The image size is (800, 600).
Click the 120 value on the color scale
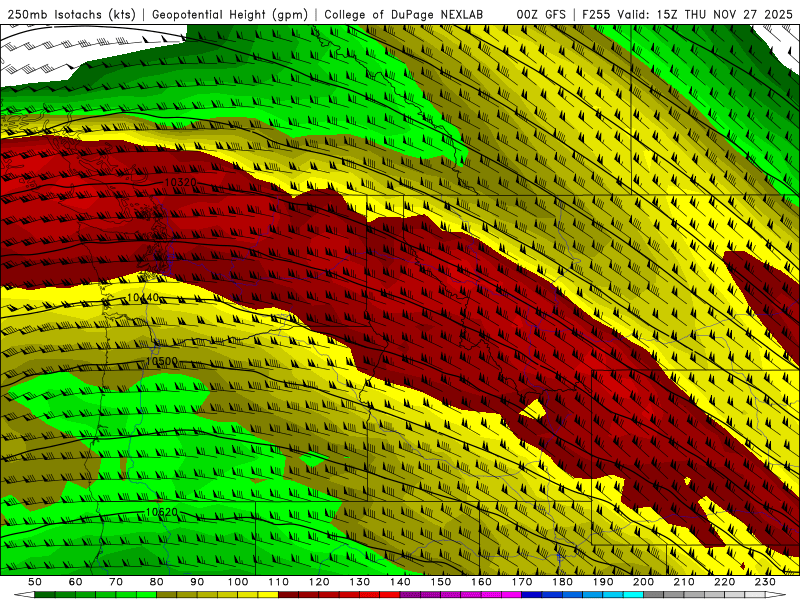(319, 582)
